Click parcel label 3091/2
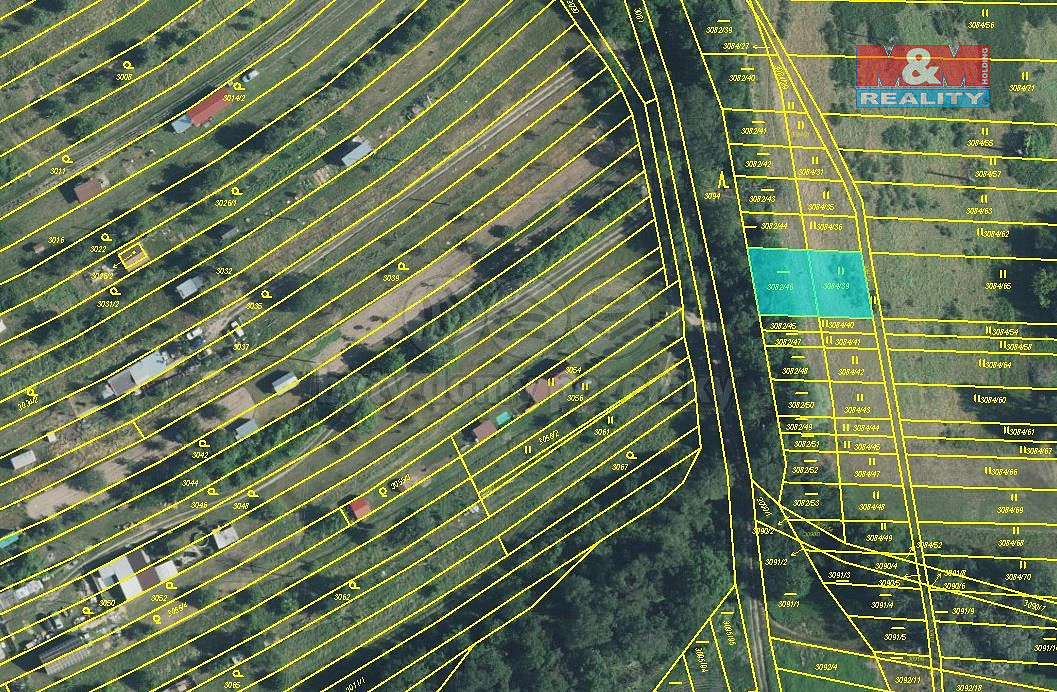The image size is (1057, 692). [x=776, y=562]
